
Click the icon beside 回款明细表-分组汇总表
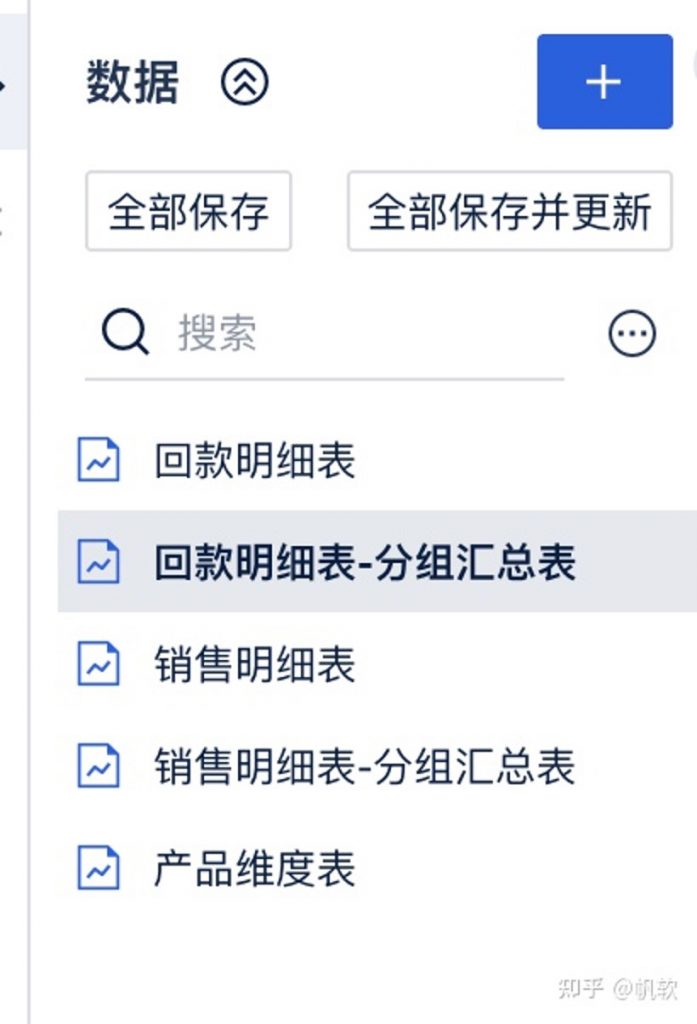tap(99, 562)
